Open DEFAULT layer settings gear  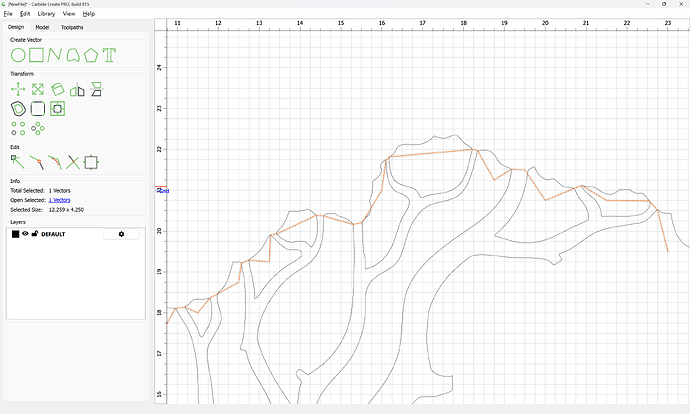tap(121, 234)
